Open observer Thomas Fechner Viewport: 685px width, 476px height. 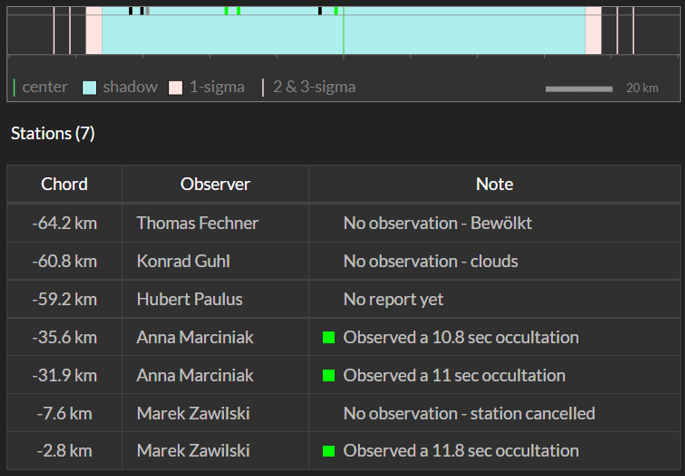tap(197, 223)
